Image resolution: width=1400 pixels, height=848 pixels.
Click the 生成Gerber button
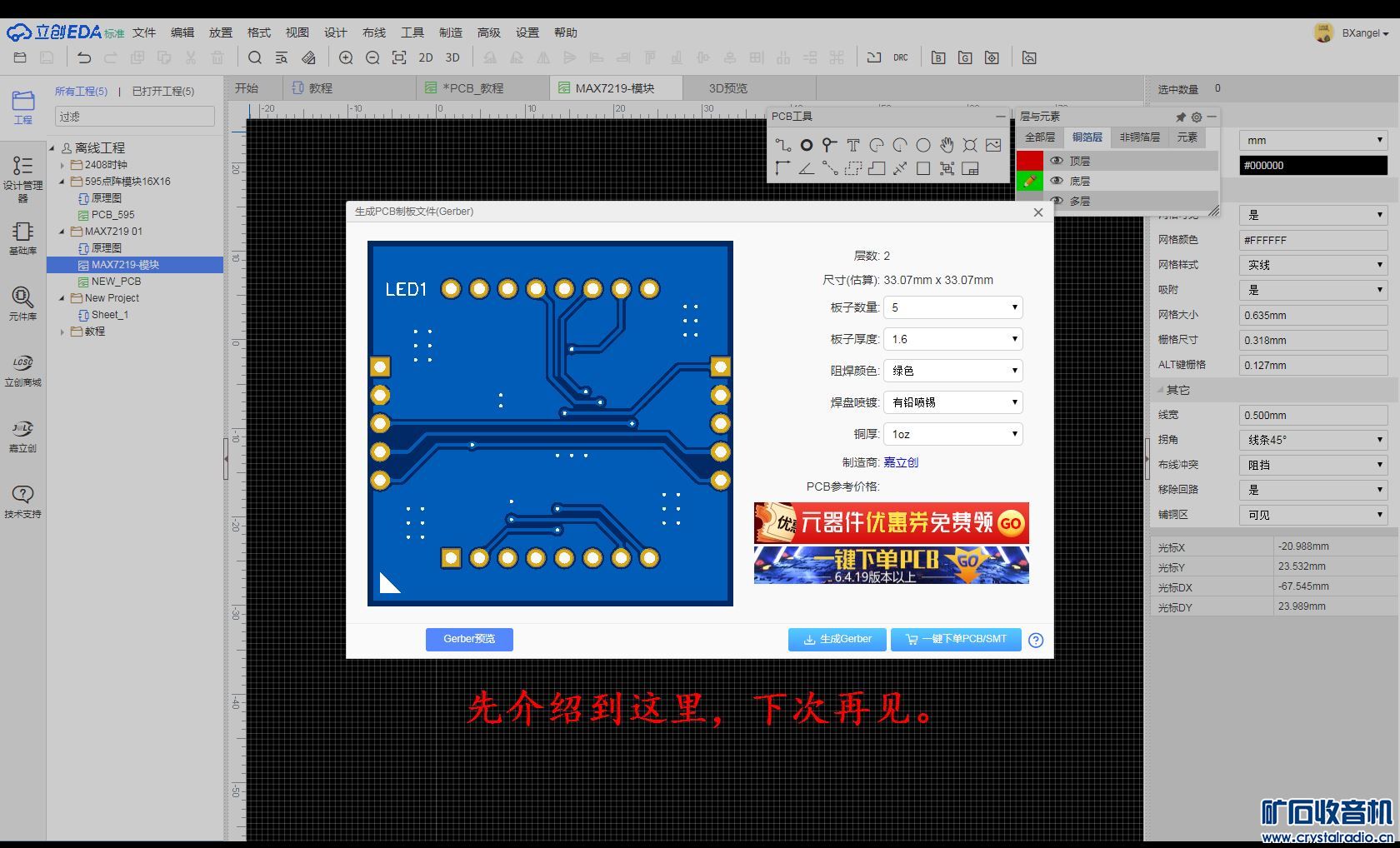837,639
